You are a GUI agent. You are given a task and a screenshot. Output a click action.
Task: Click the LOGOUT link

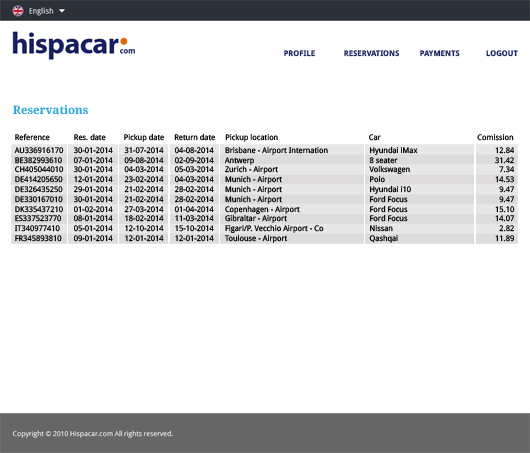[x=502, y=53]
